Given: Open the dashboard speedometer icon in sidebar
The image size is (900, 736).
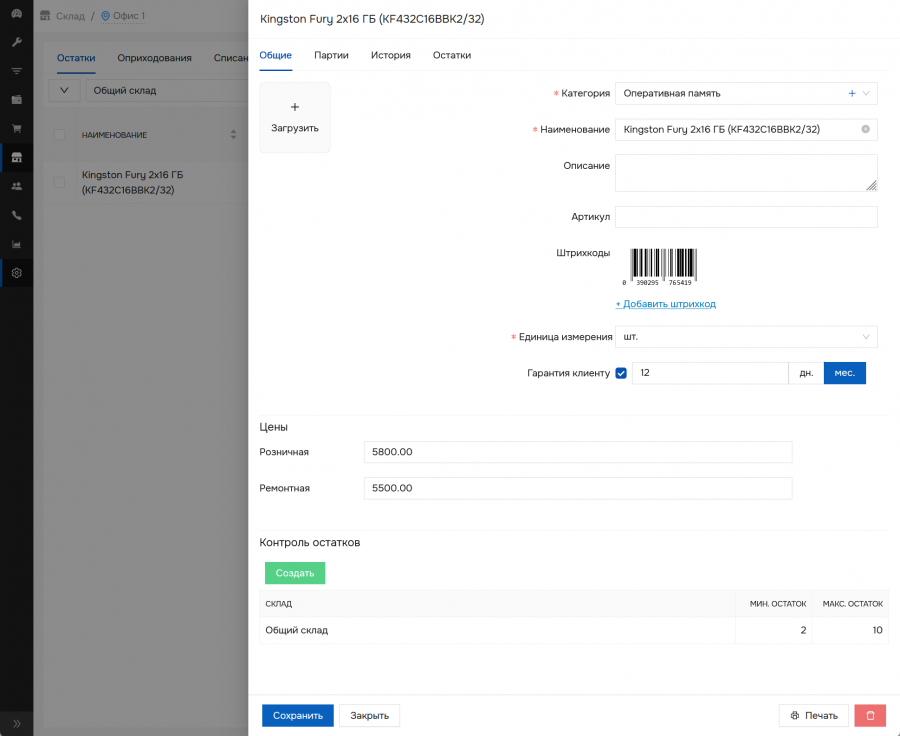Looking at the screenshot, I should (17, 13).
